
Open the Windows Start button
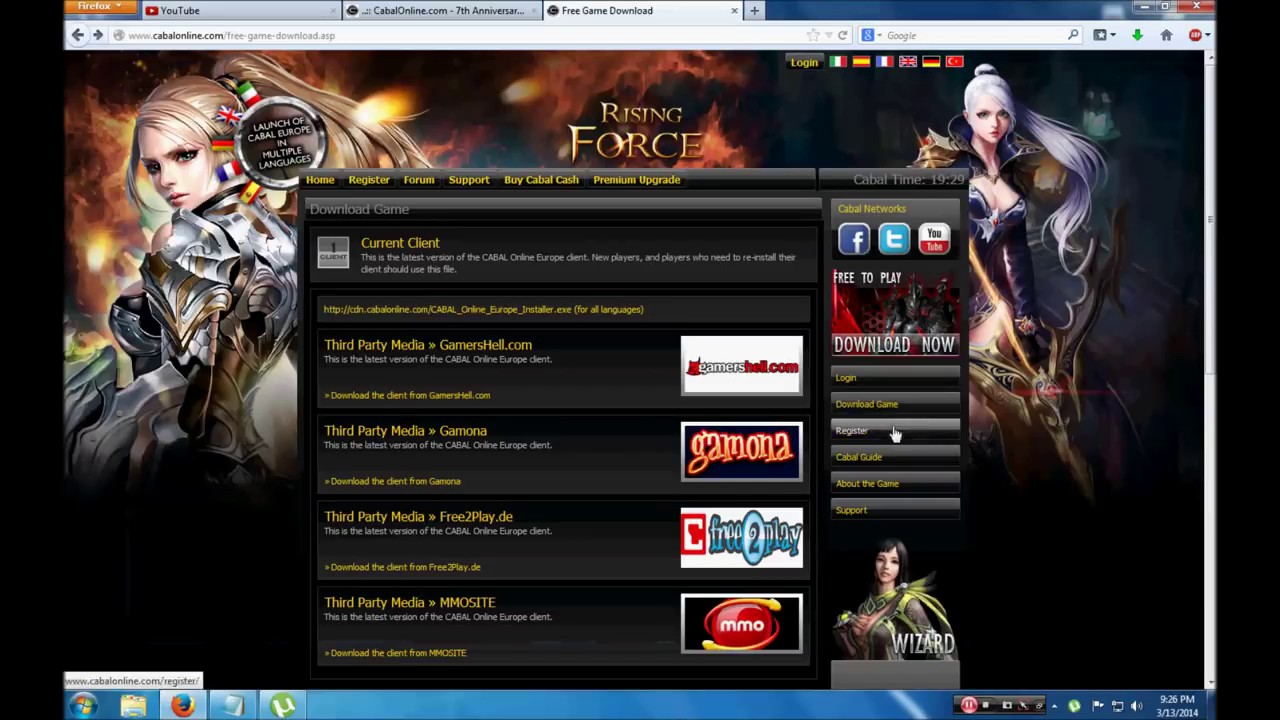(x=83, y=705)
